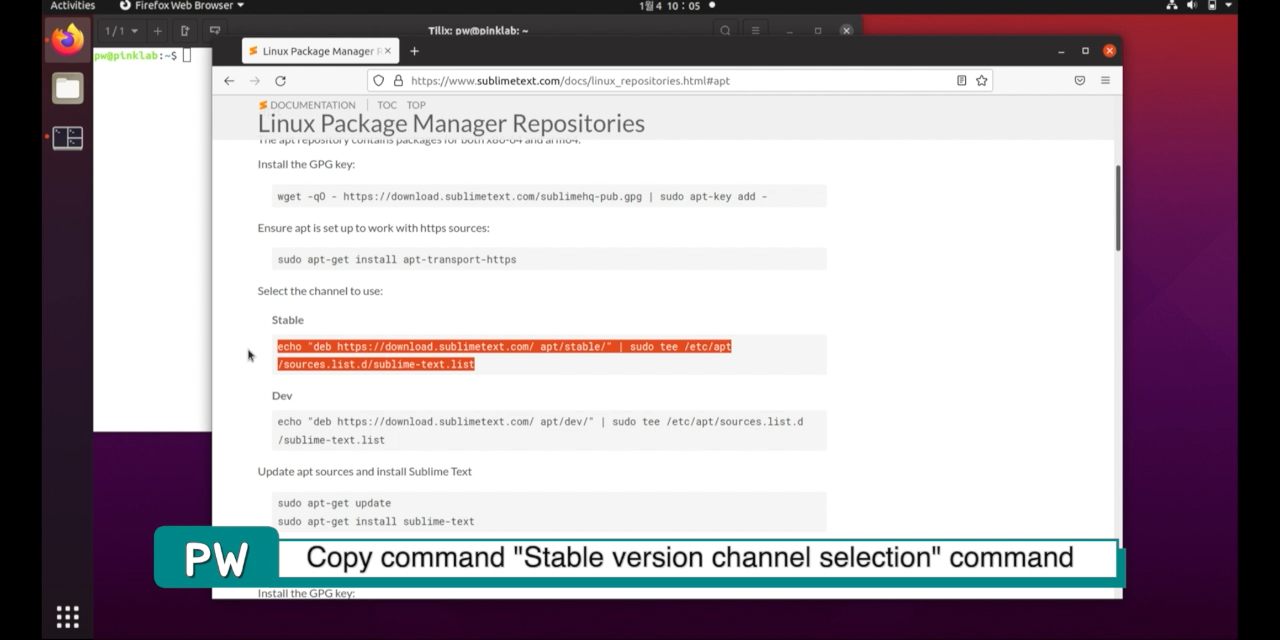Open the Files app in the dock
This screenshot has width=1280, height=640.
click(x=68, y=88)
